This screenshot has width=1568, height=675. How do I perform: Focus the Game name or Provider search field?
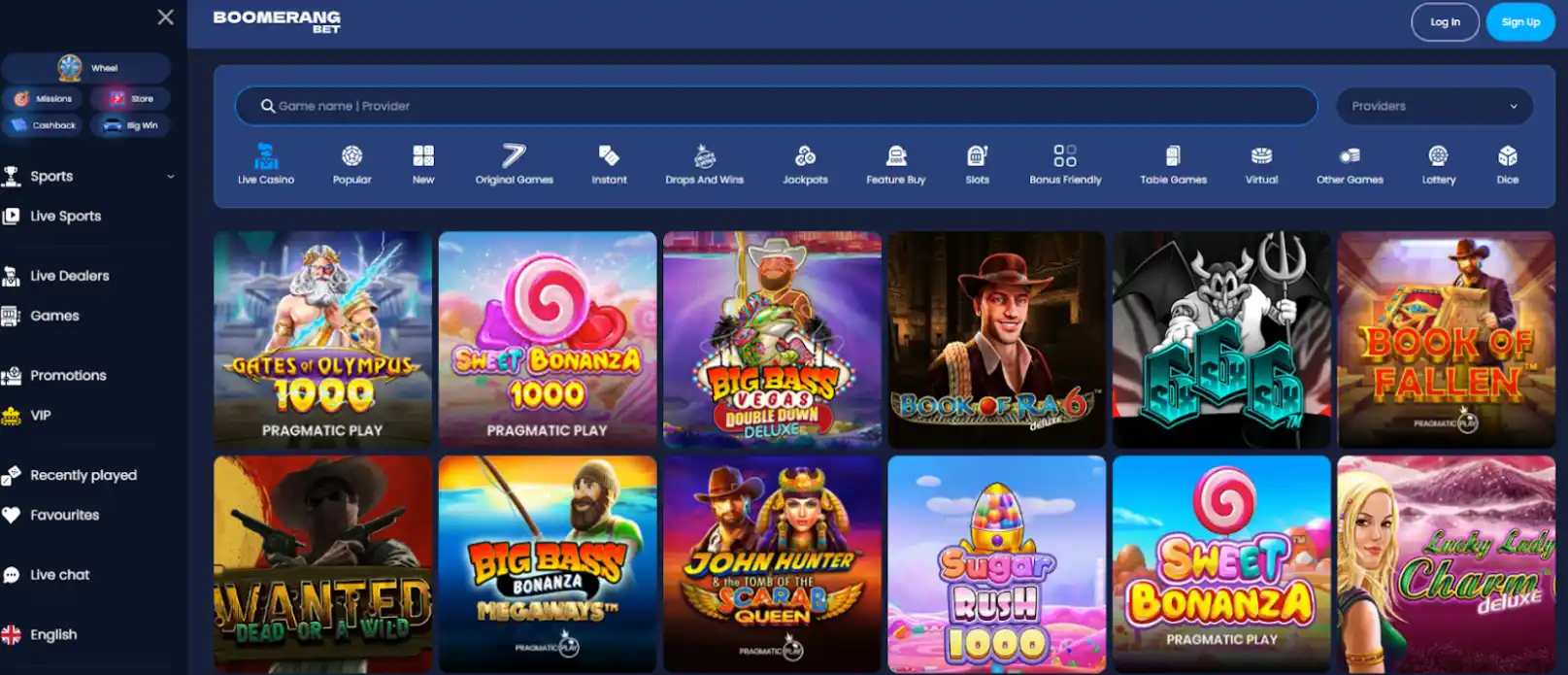pyautogui.click(x=776, y=106)
